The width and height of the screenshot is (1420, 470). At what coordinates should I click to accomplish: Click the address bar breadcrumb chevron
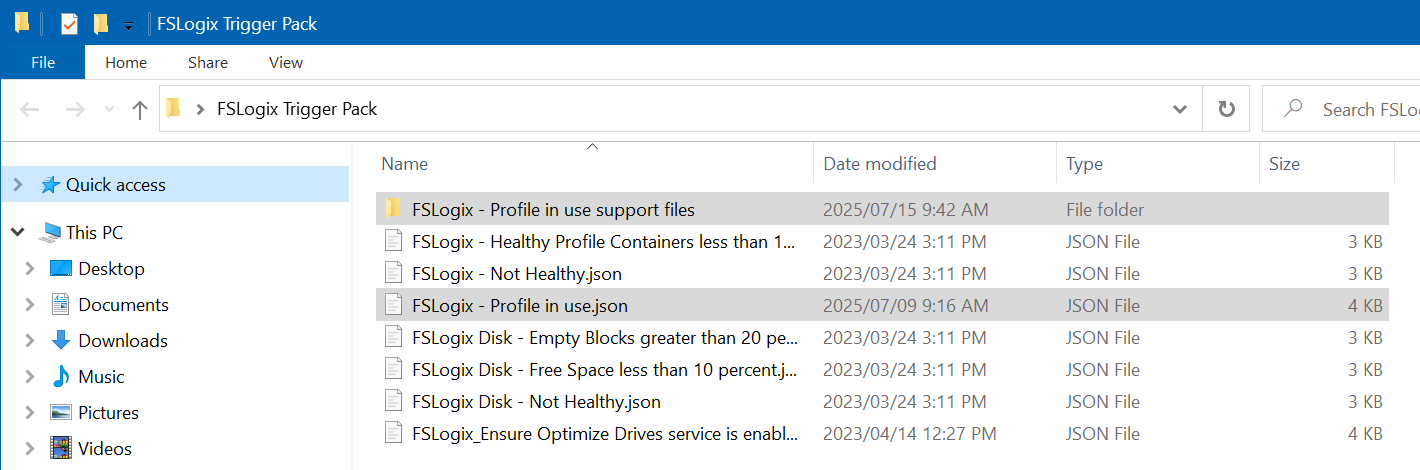tap(201, 109)
